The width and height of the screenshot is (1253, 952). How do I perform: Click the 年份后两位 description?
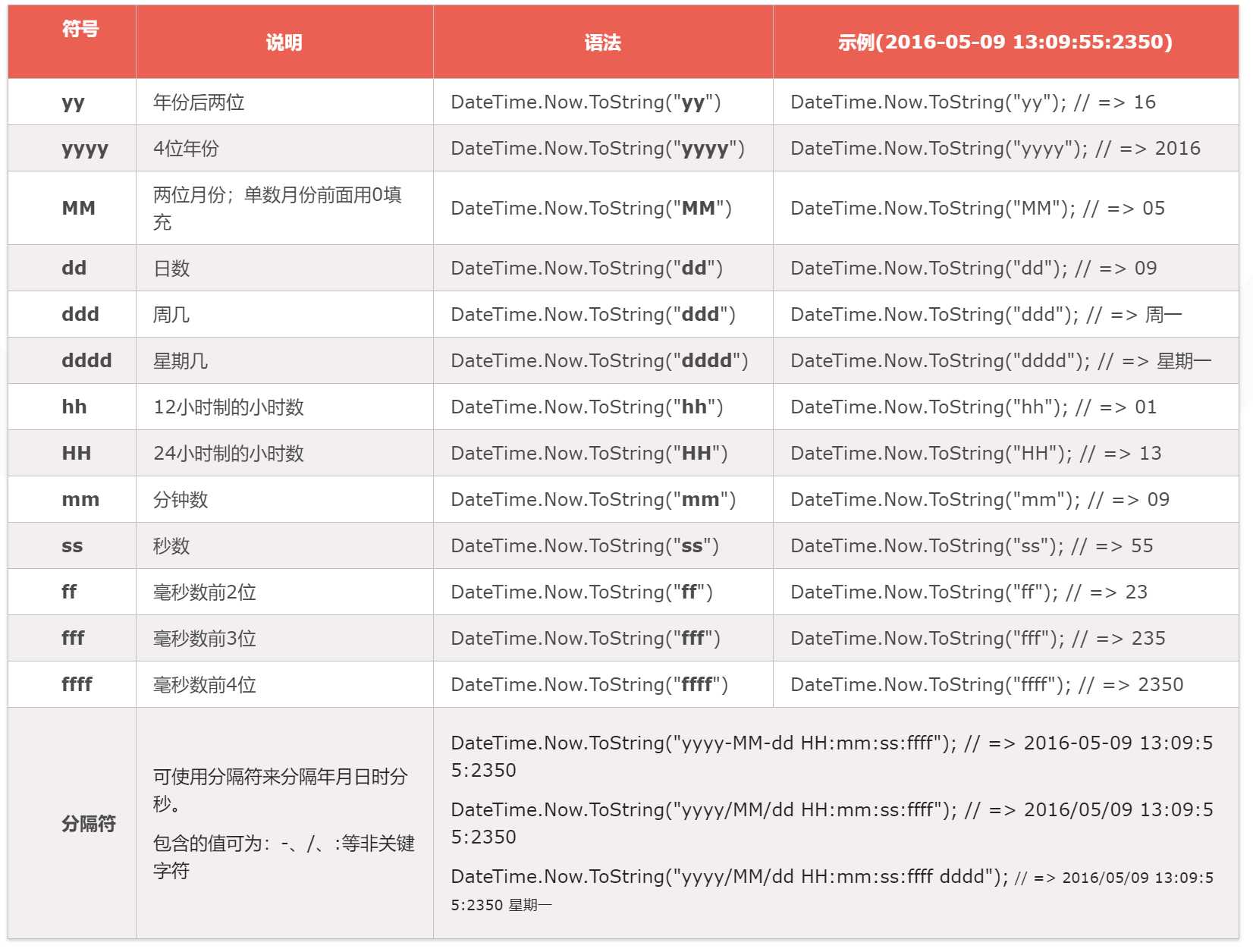[x=199, y=102]
